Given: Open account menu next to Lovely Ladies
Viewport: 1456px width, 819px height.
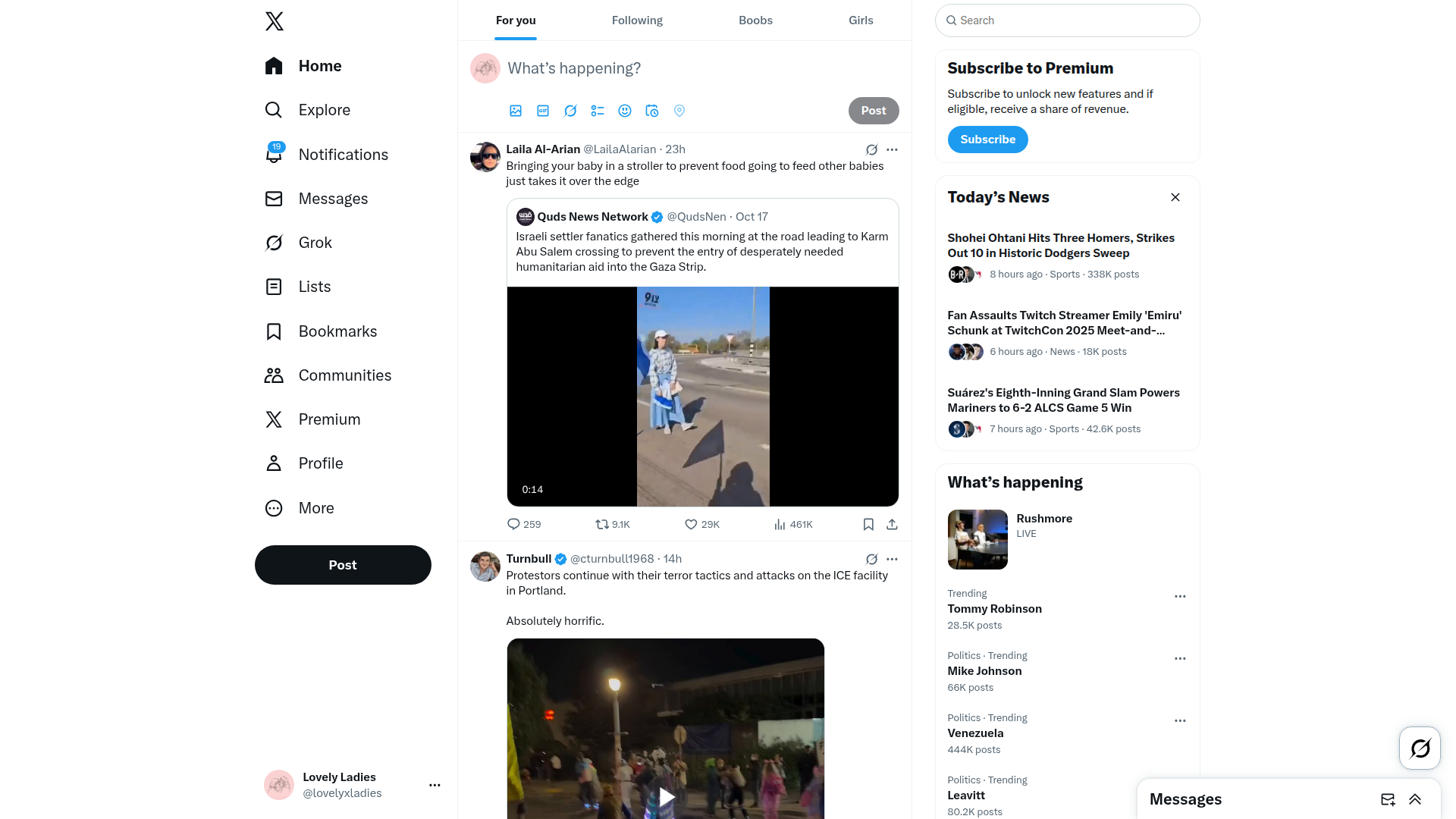Looking at the screenshot, I should (435, 785).
